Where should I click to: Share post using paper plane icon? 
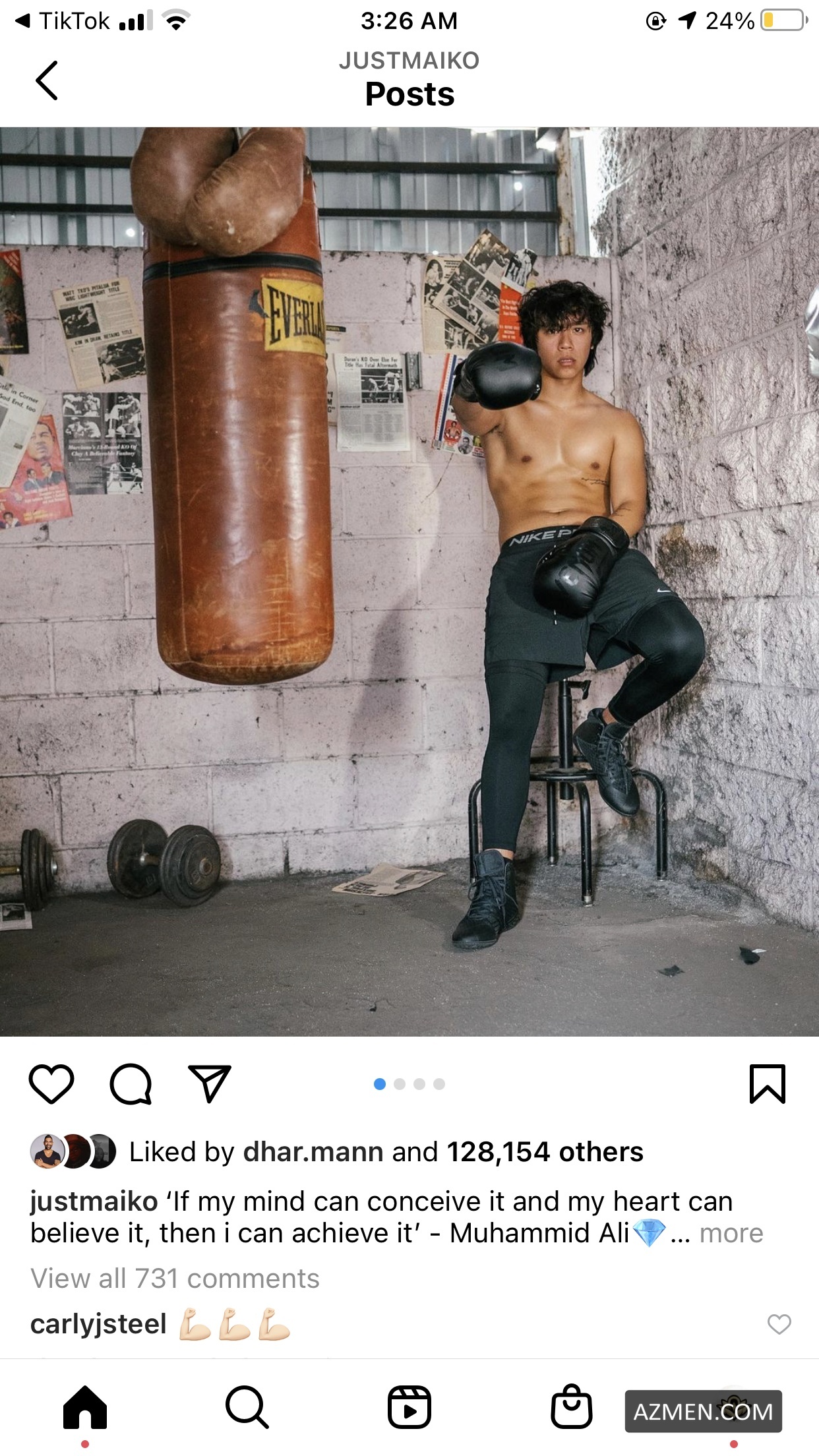pos(210,1083)
